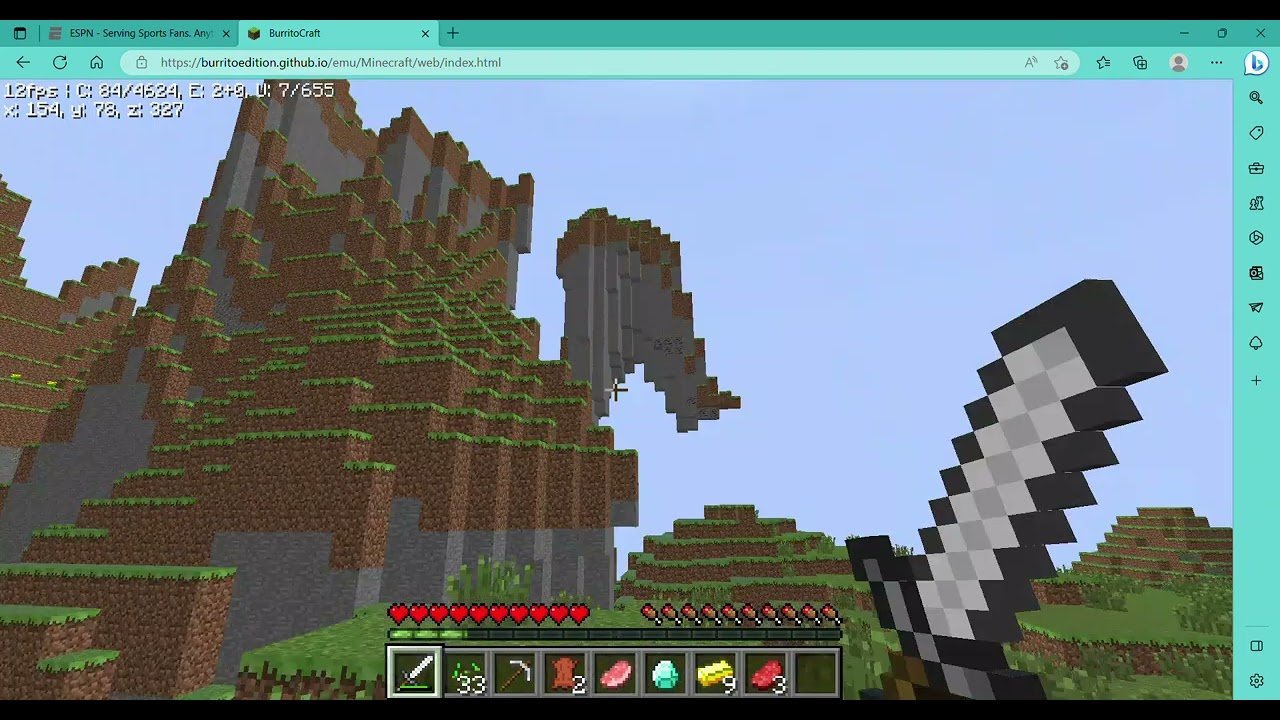Select the gold ingot stack in hotbar

(x=715, y=673)
